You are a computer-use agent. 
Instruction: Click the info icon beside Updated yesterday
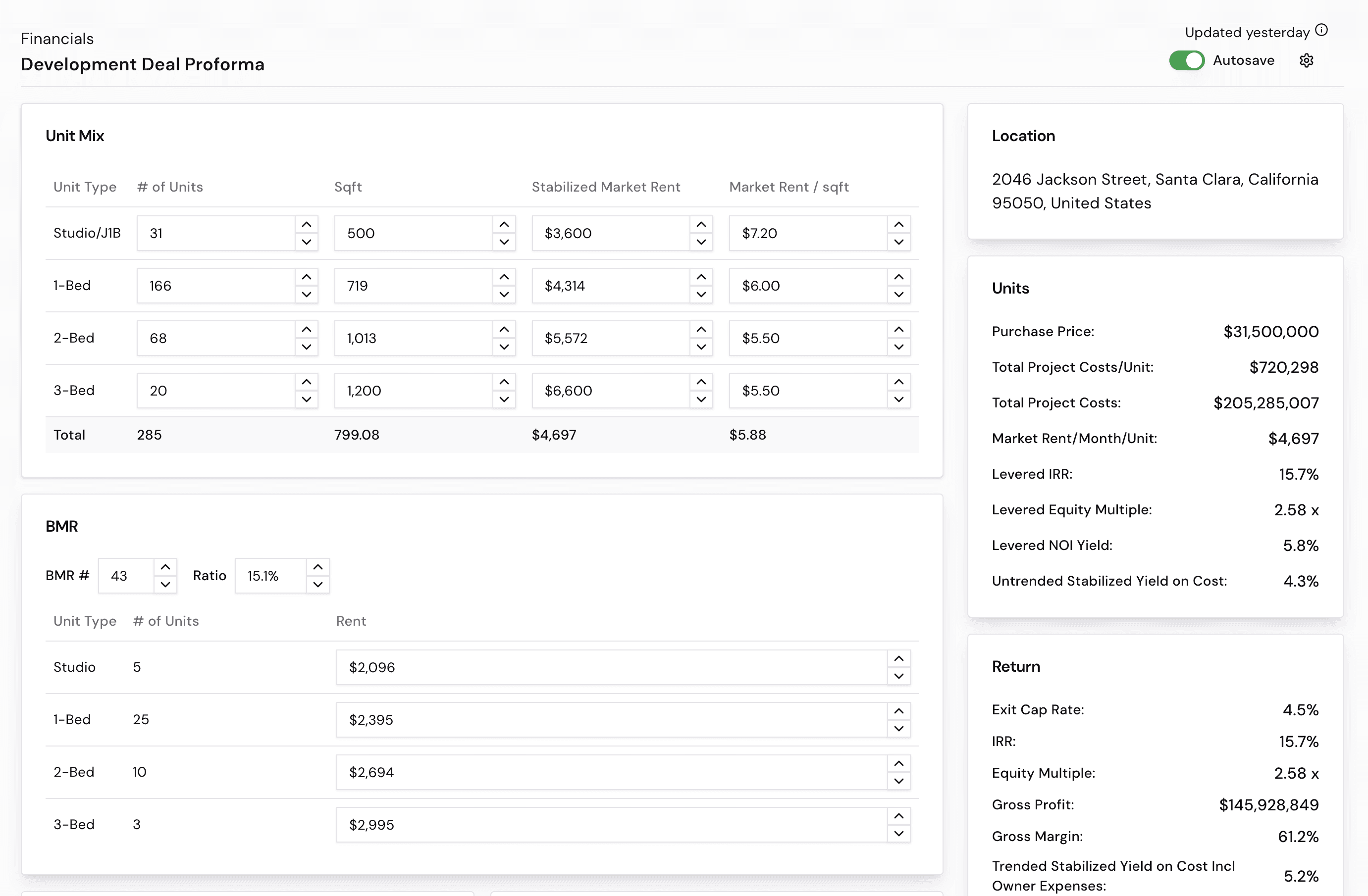click(1321, 30)
